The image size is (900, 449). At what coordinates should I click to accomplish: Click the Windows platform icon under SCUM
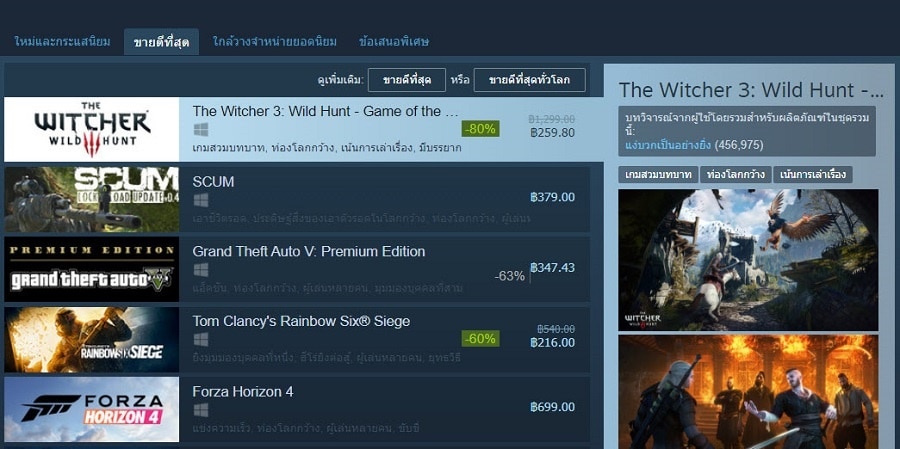(200, 200)
